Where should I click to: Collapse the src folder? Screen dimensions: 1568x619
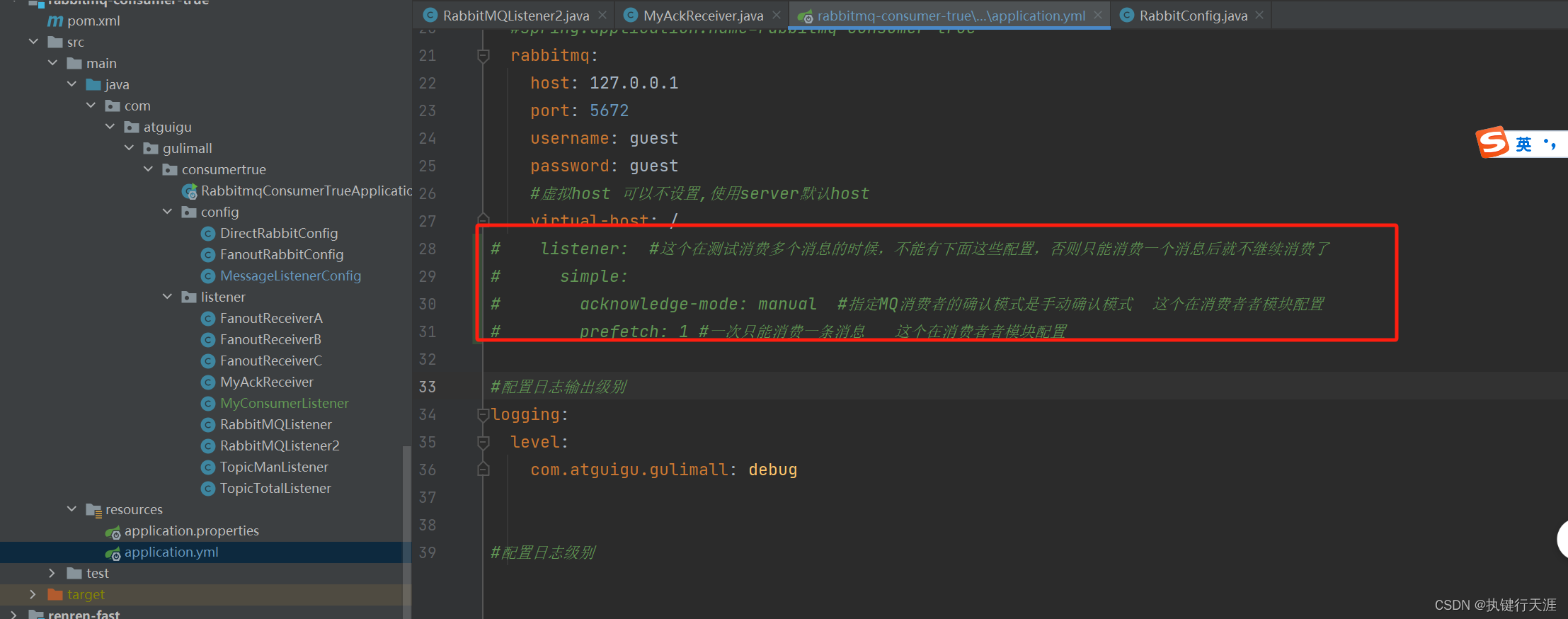33,42
